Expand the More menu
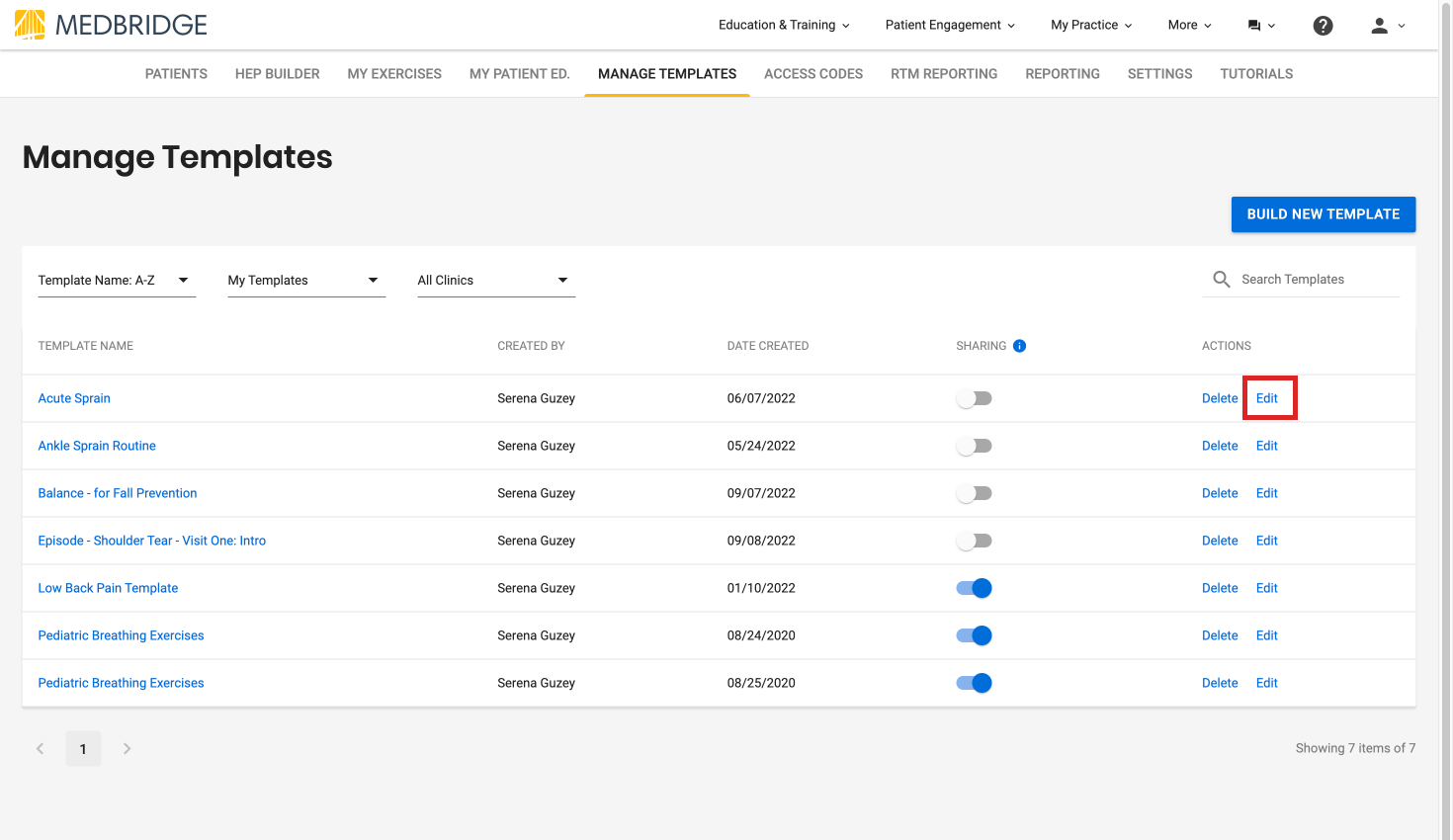The image size is (1453, 840). click(x=1189, y=26)
